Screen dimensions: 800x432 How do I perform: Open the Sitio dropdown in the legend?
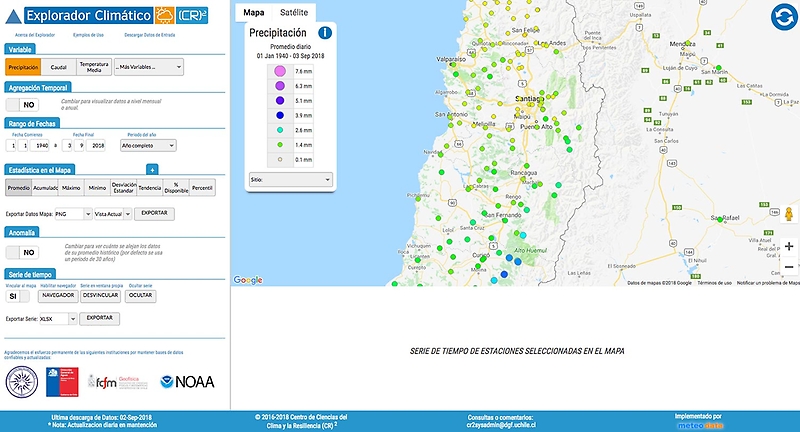pos(289,180)
